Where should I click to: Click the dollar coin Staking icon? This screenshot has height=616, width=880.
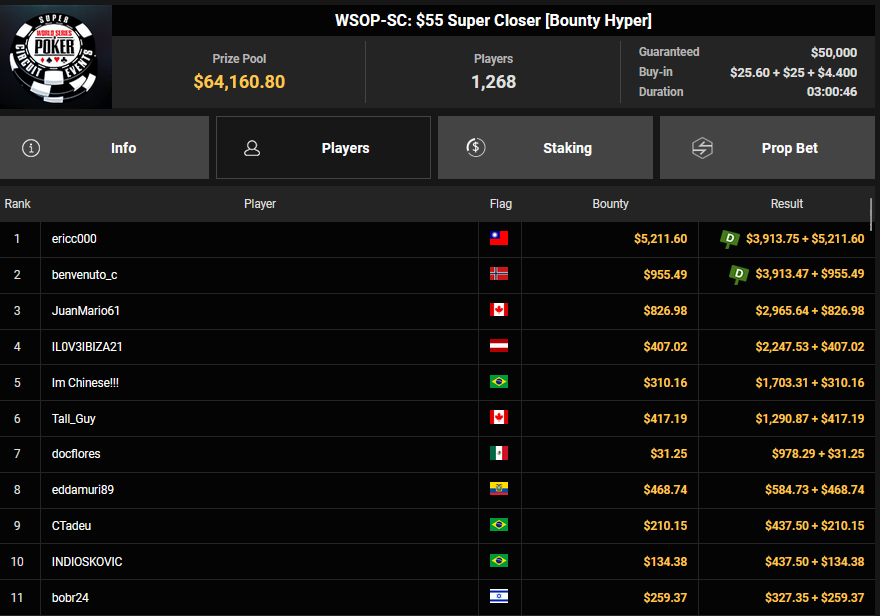coord(476,148)
